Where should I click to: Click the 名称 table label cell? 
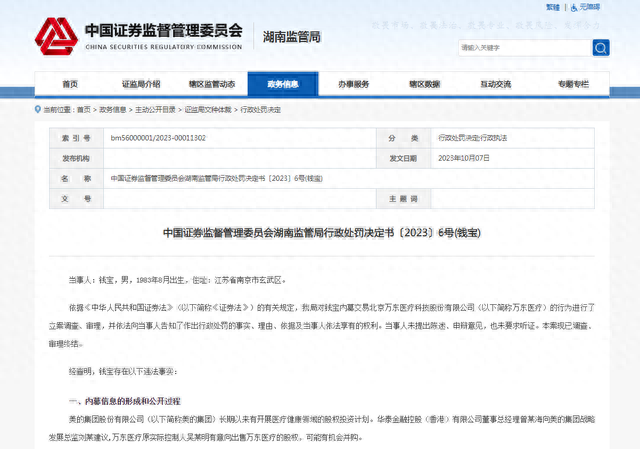(x=76, y=178)
